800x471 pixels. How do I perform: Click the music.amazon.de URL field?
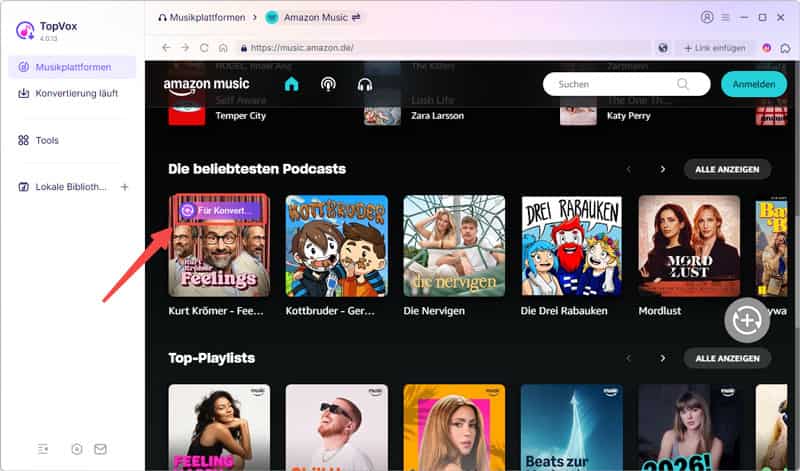pos(444,47)
